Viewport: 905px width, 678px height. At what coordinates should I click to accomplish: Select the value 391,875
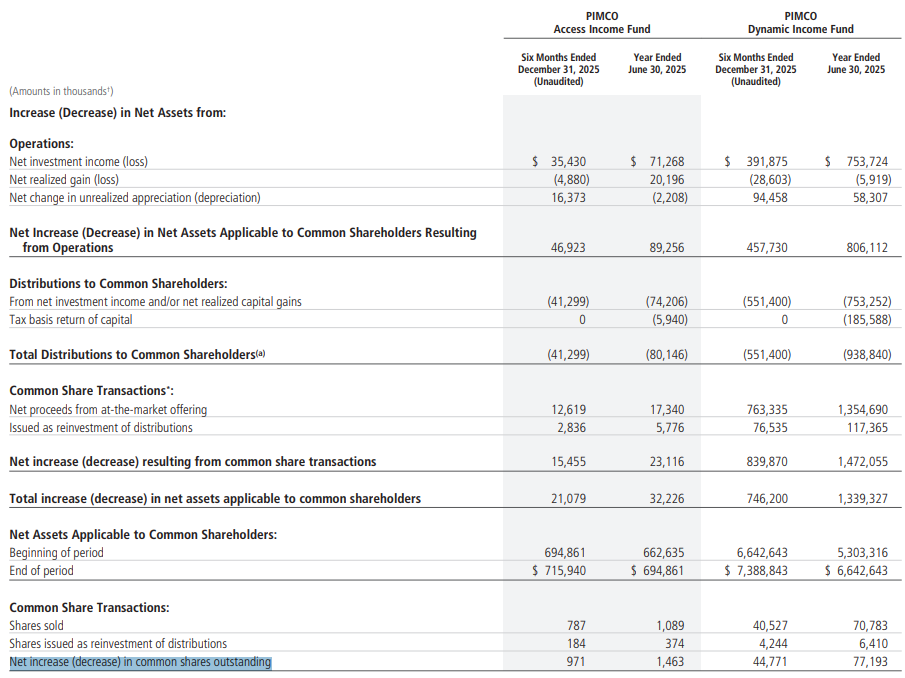(x=766, y=162)
